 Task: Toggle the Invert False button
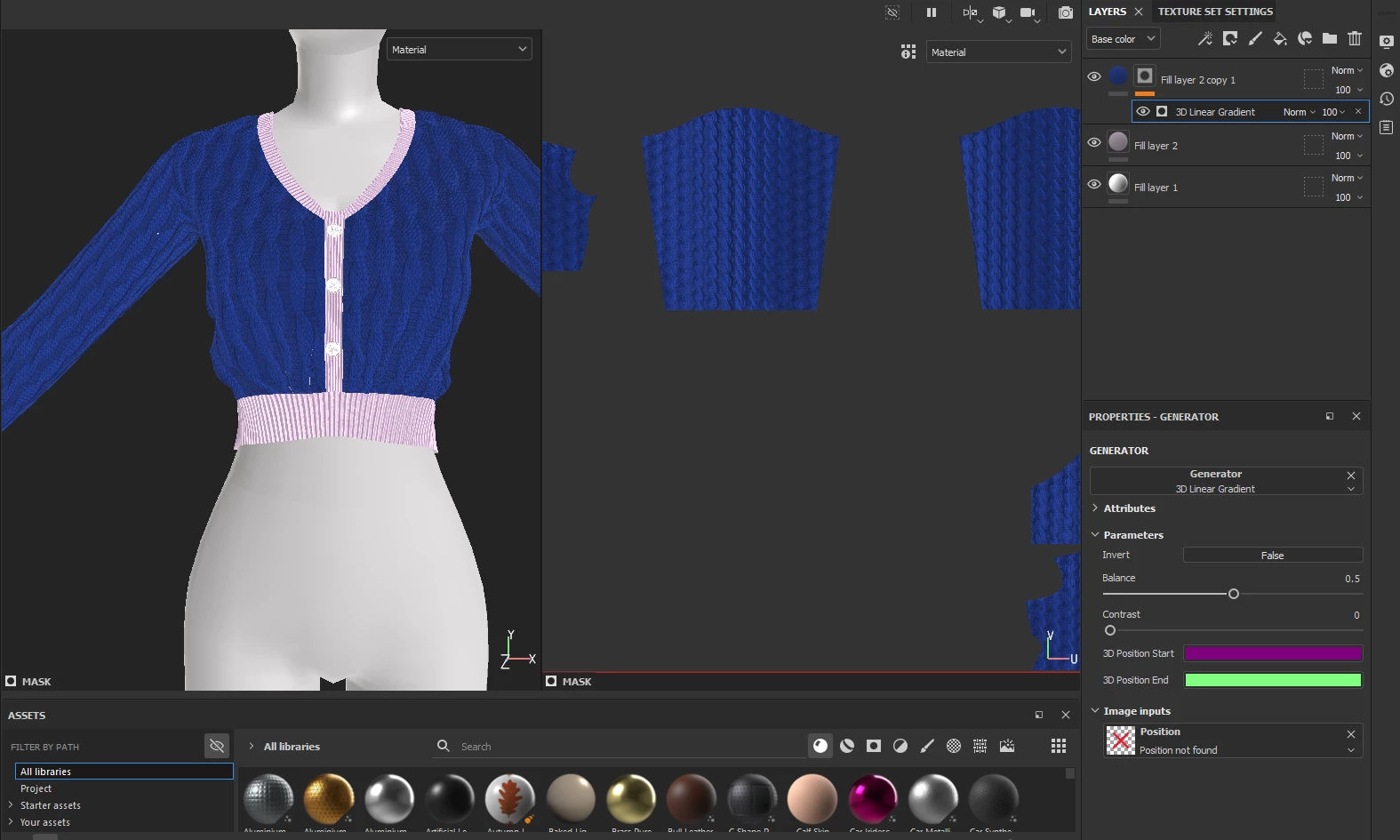pyautogui.click(x=1273, y=556)
